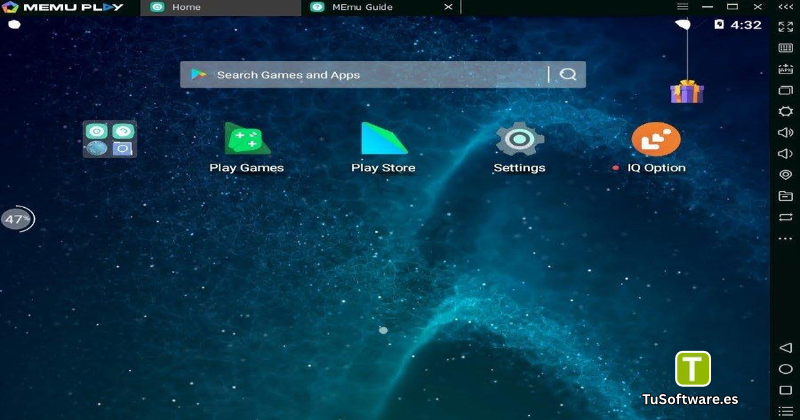Minimize the MEmu Play window
The width and height of the screenshot is (800, 420).
click(707, 7)
